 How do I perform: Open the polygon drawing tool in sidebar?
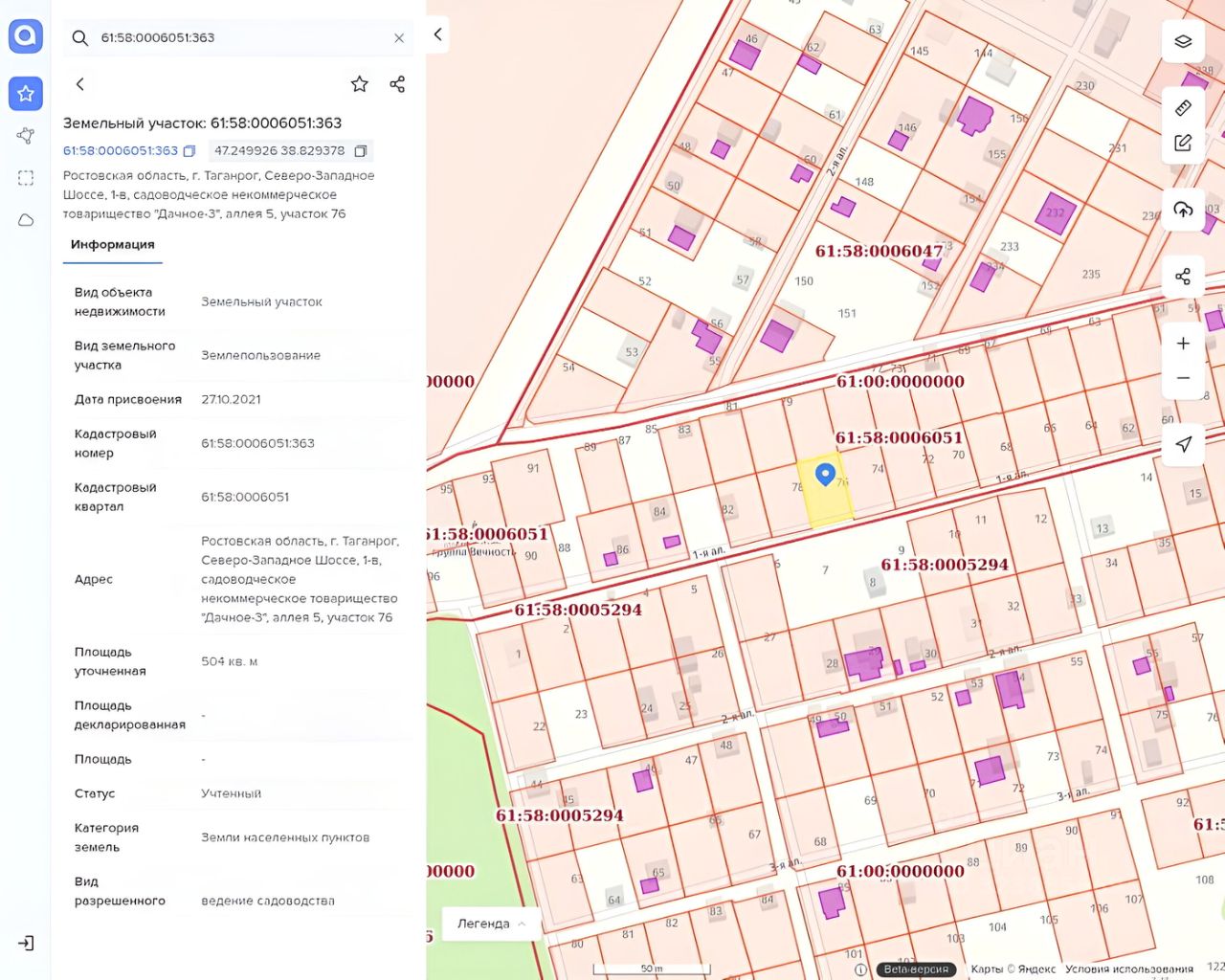coord(26,136)
